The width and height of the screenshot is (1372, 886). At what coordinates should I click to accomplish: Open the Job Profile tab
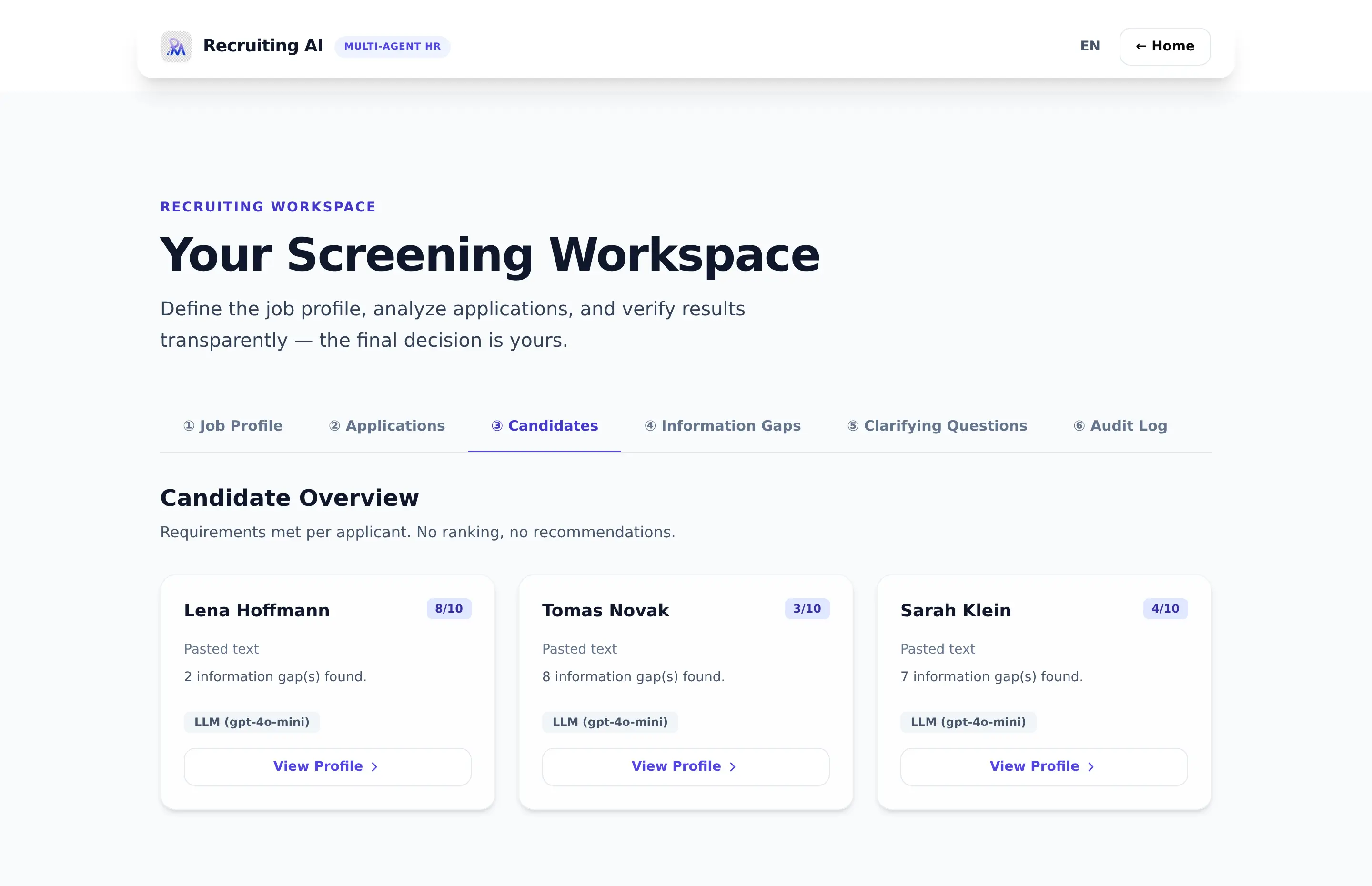click(233, 426)
